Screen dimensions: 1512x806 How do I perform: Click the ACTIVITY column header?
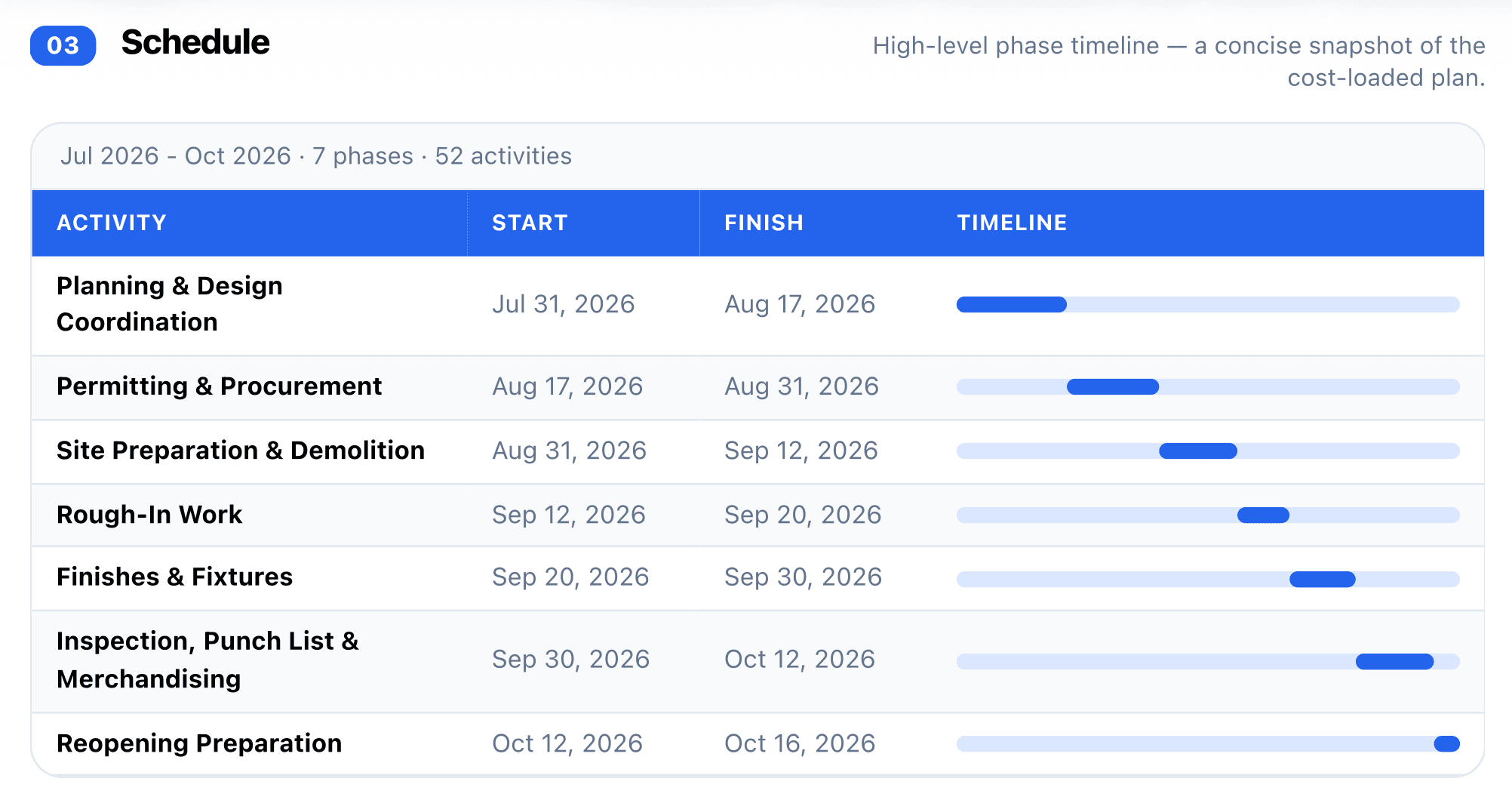(112, 223)
